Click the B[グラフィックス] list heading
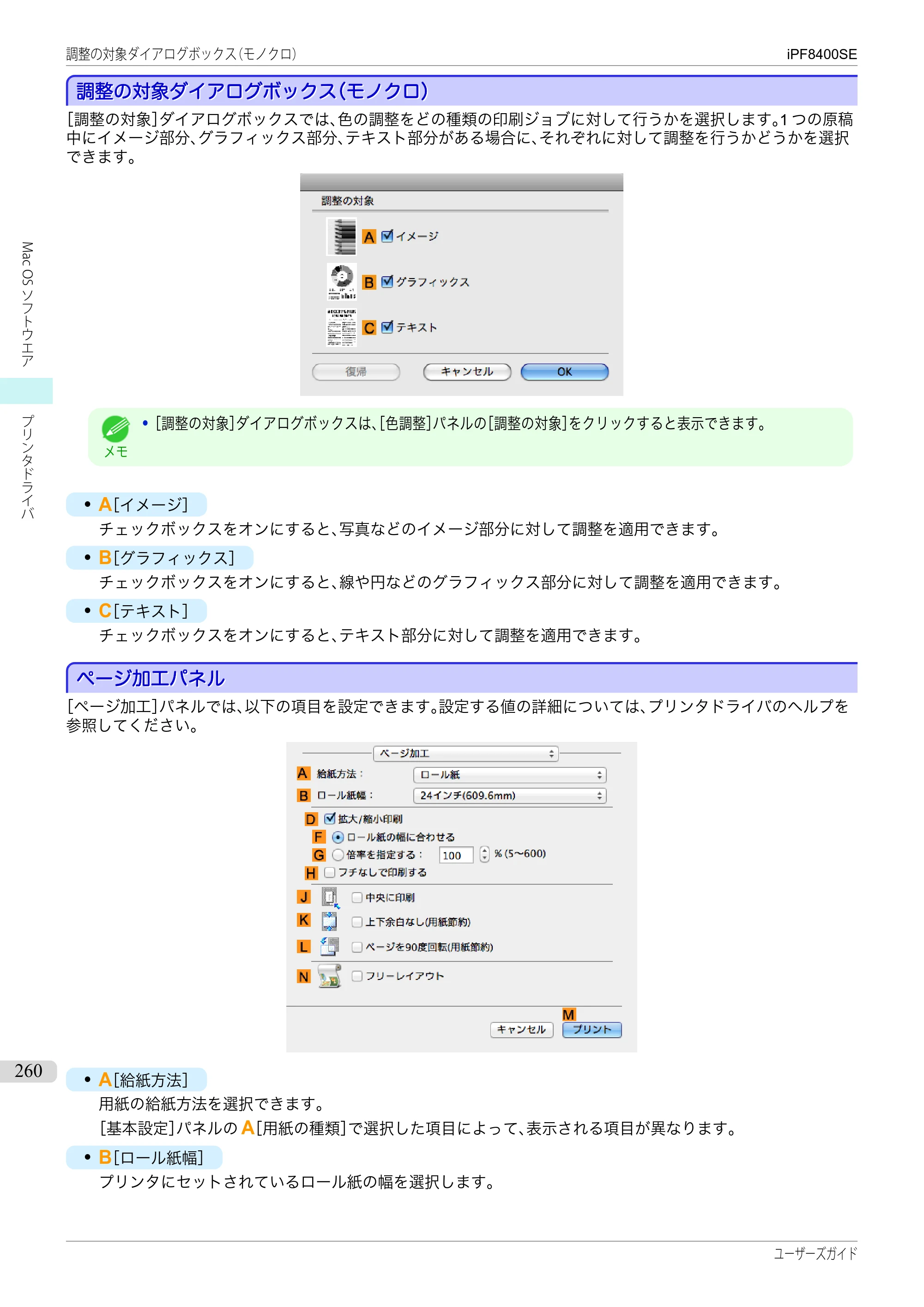 click(x=160, y=558)
